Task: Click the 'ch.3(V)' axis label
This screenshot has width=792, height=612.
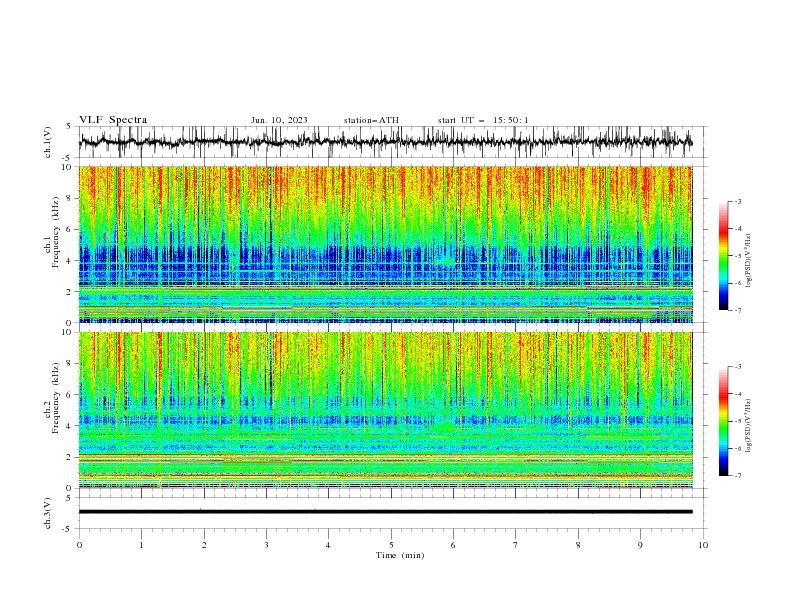Action: point(48,513)
